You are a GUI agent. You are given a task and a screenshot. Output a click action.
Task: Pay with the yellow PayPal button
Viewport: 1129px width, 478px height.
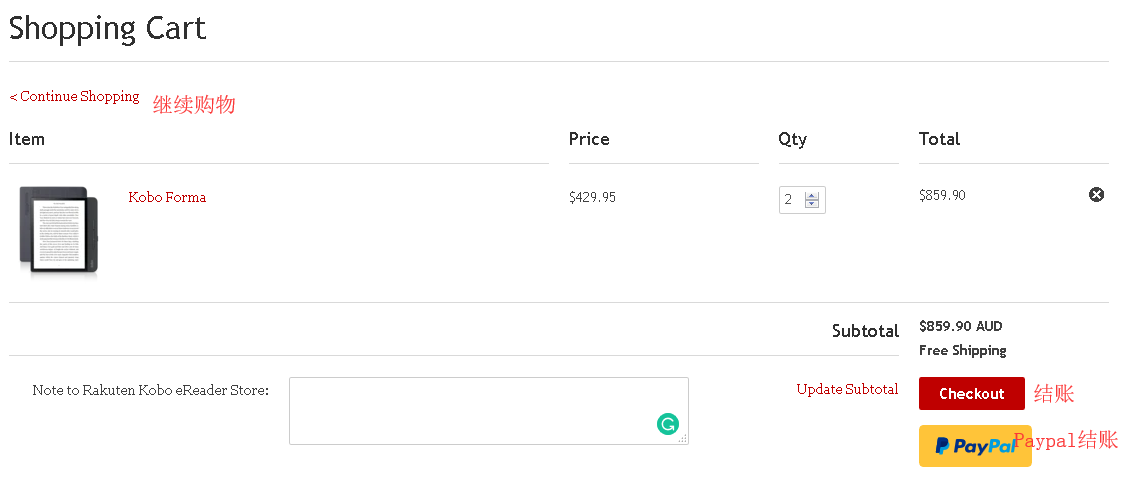click(x=975, y=446)
